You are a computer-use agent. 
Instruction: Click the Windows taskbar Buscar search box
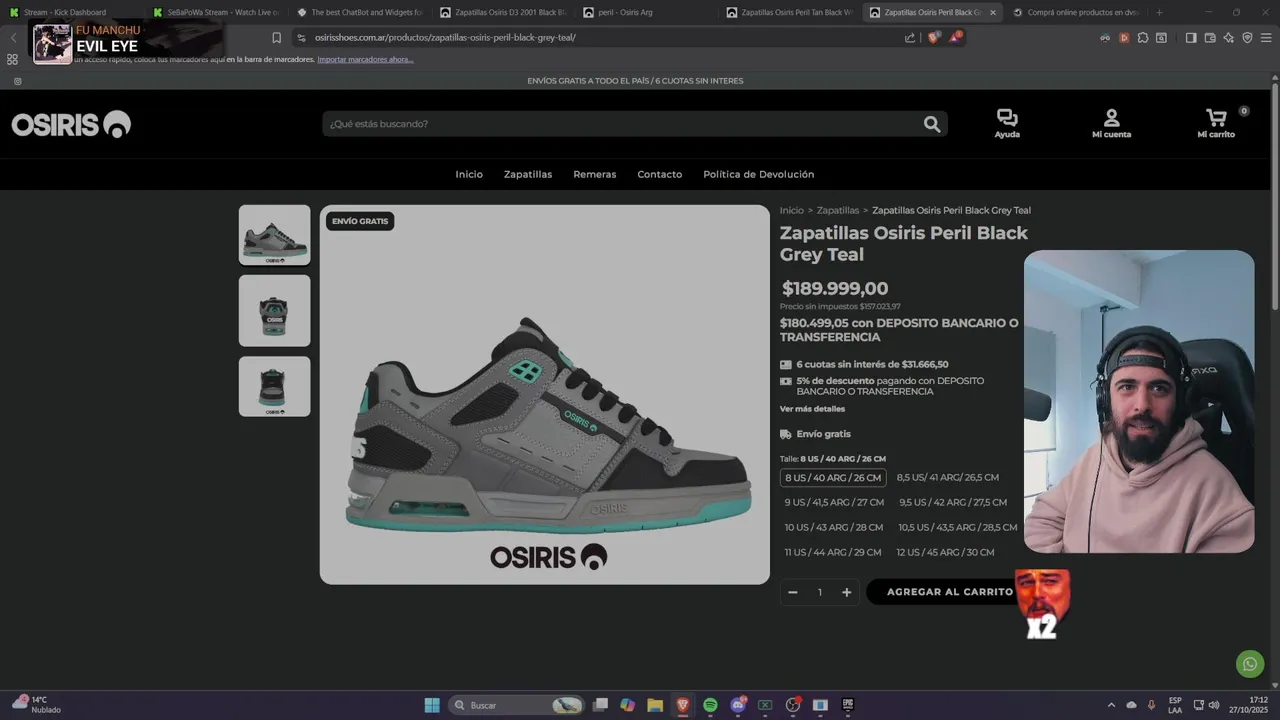point(515,705)
